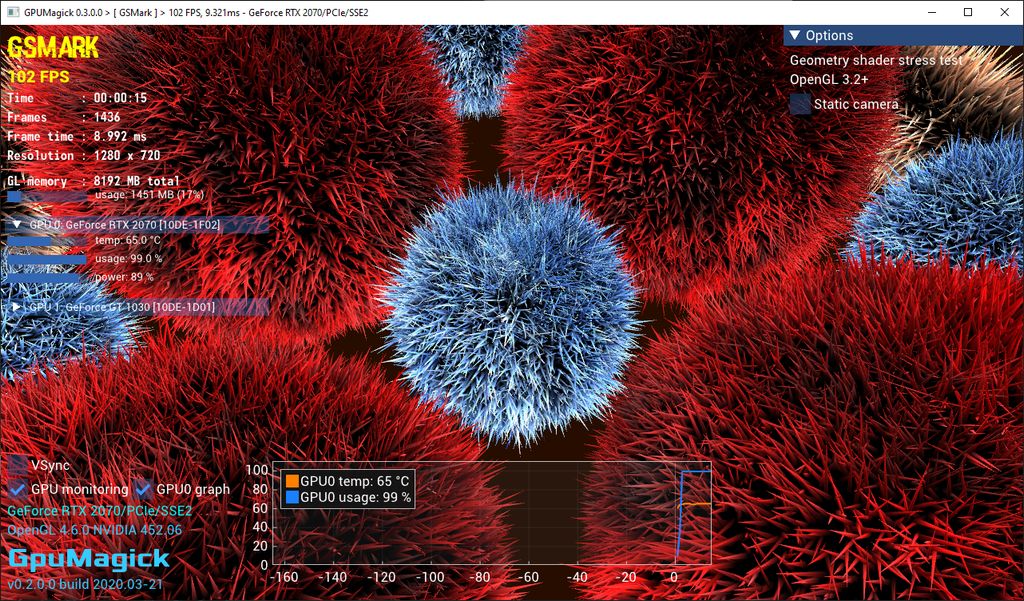Click the GPU 0 temp progress bar
1024x601 pixels.
(47, 241)
